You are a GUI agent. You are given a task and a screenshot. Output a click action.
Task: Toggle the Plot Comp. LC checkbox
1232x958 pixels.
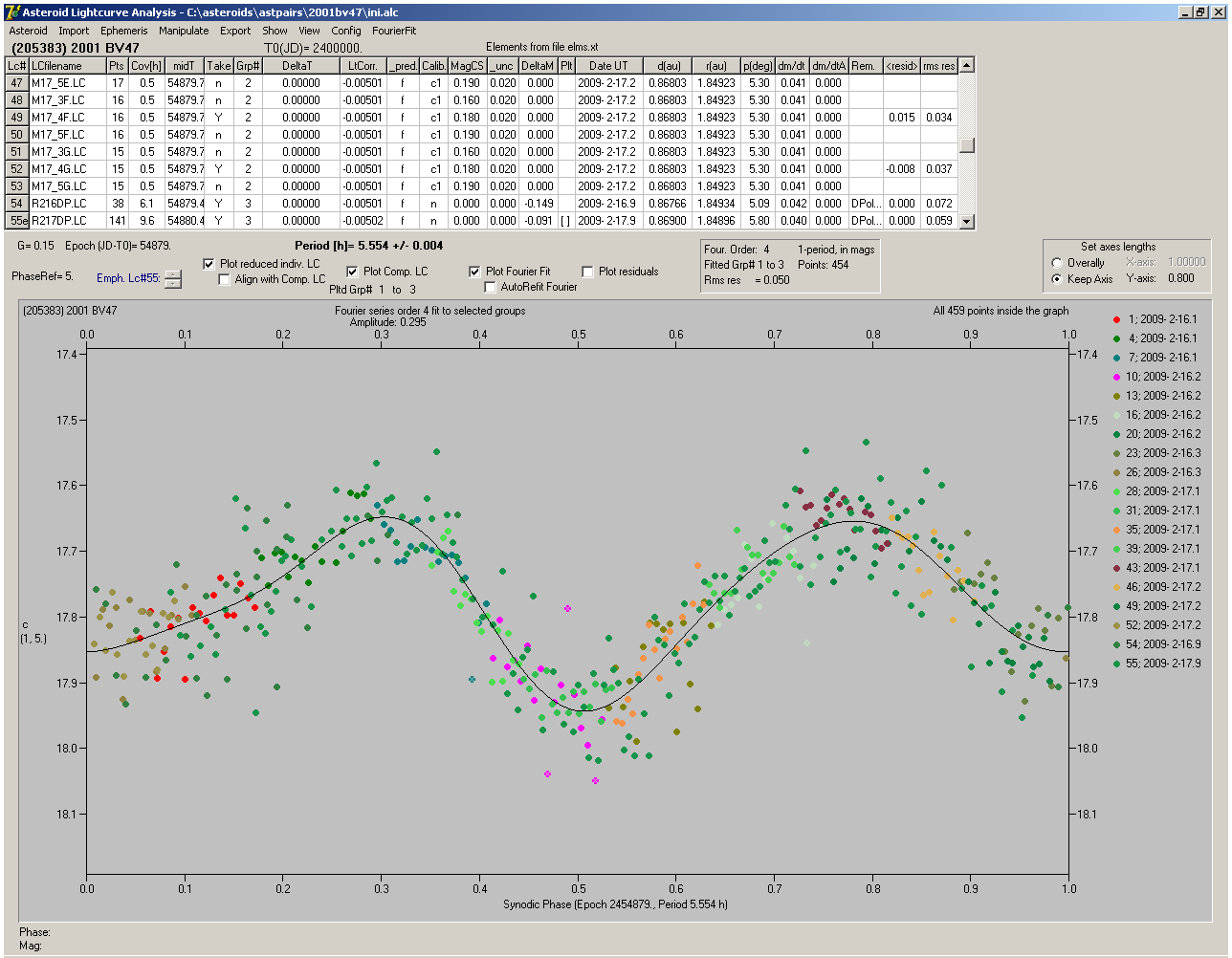point(352,272)
